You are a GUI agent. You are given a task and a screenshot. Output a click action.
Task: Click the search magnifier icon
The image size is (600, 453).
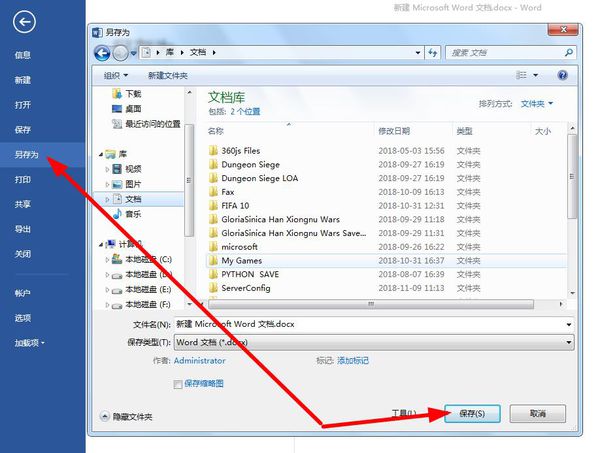(x=569, y=52)
